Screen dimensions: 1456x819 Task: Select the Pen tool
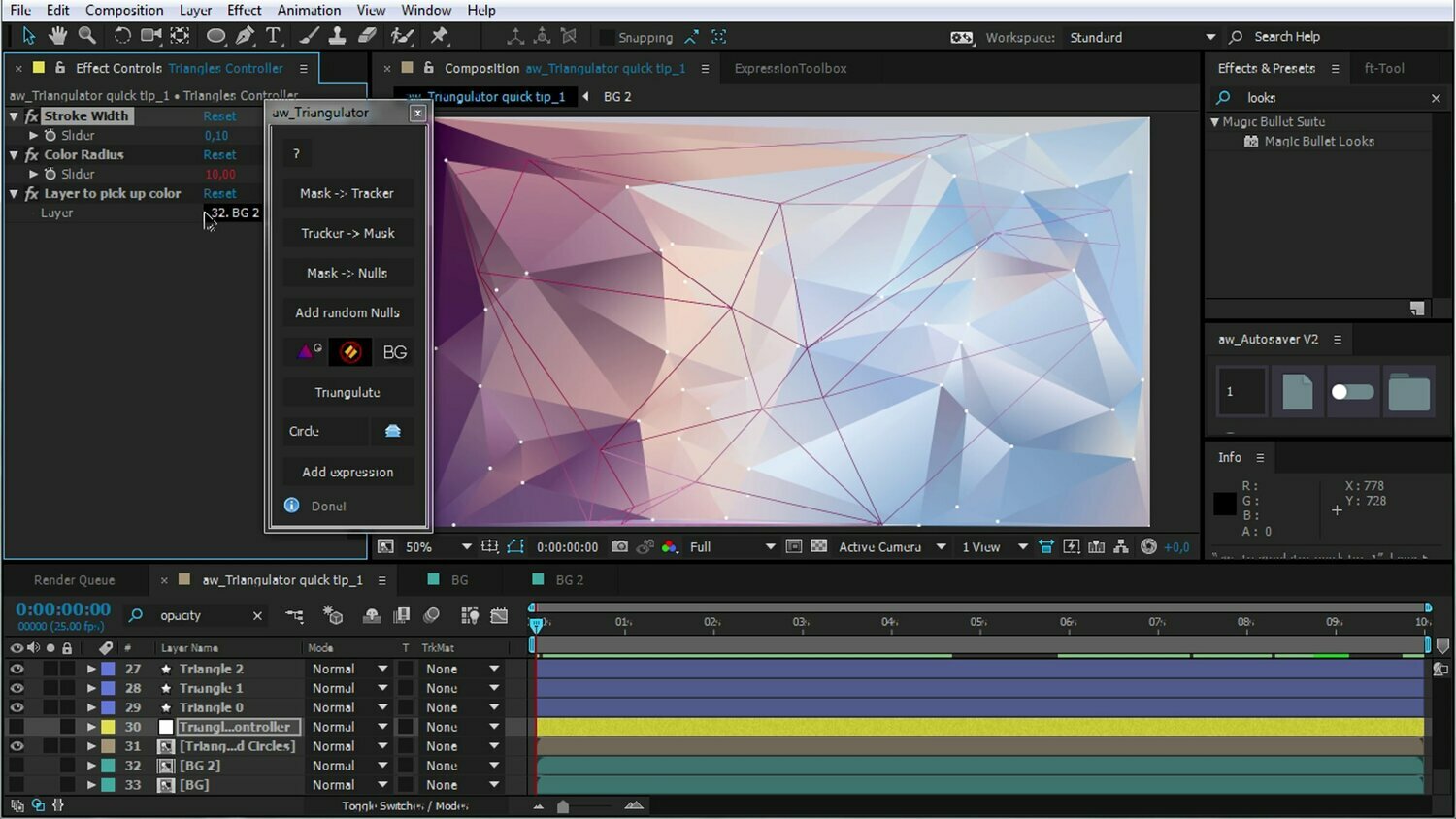pos(246,36)
